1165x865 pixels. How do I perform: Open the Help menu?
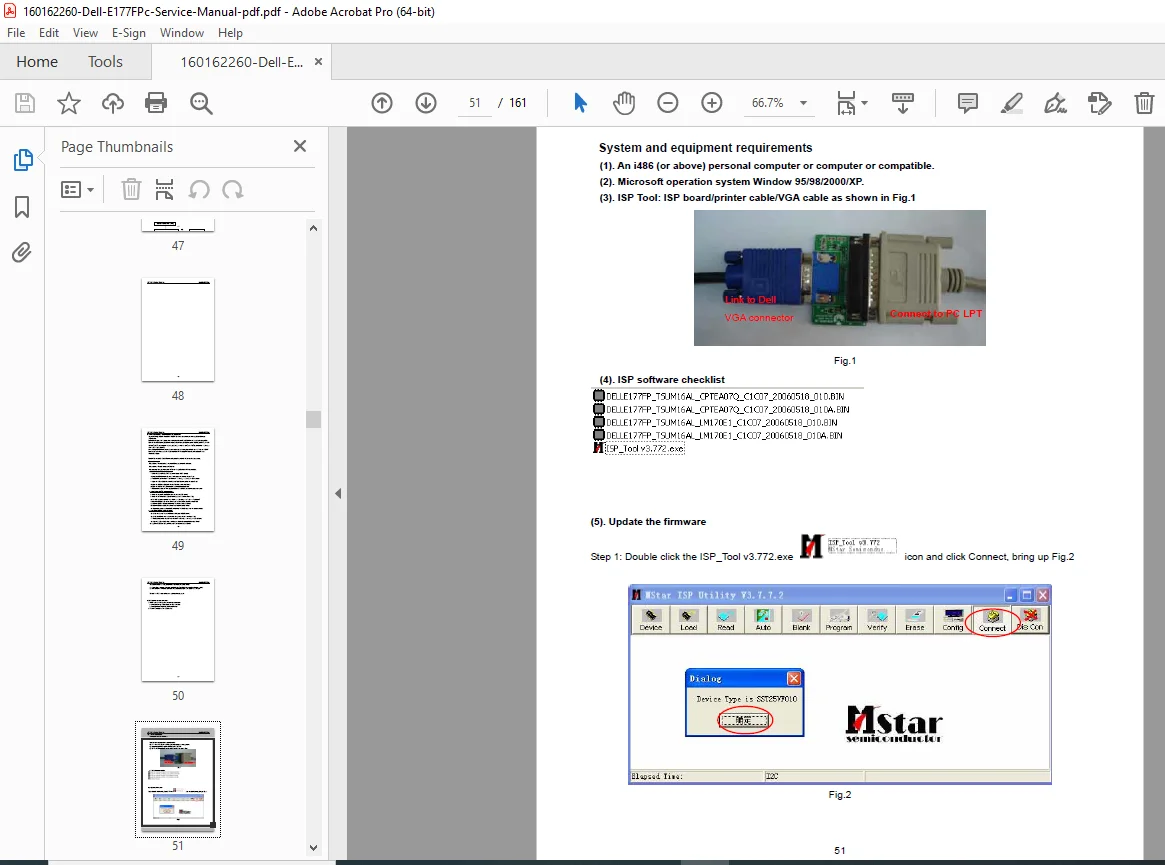coord(230,33)
